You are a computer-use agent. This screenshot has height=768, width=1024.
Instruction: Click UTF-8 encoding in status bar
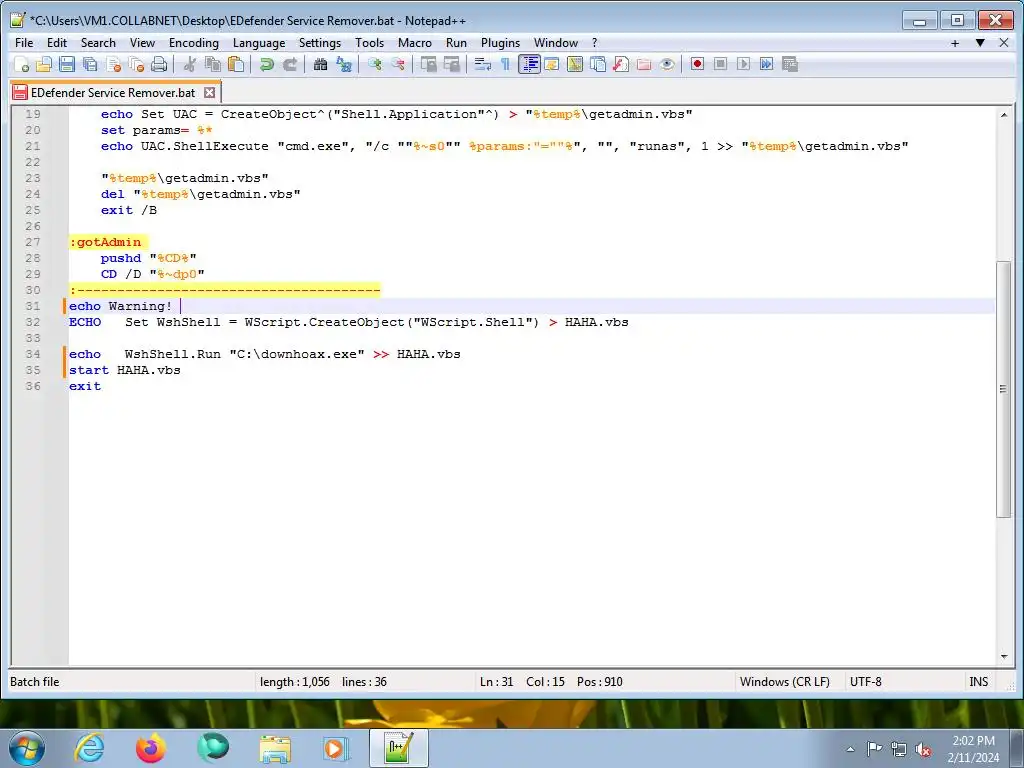point(865,681)
